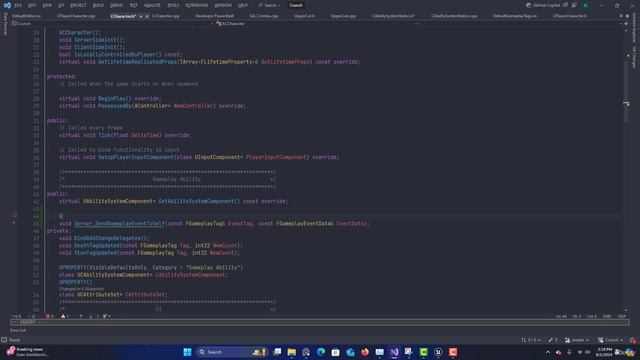Open the Tools menu
This screenshot has width=640, height=360.
(173, 5)
